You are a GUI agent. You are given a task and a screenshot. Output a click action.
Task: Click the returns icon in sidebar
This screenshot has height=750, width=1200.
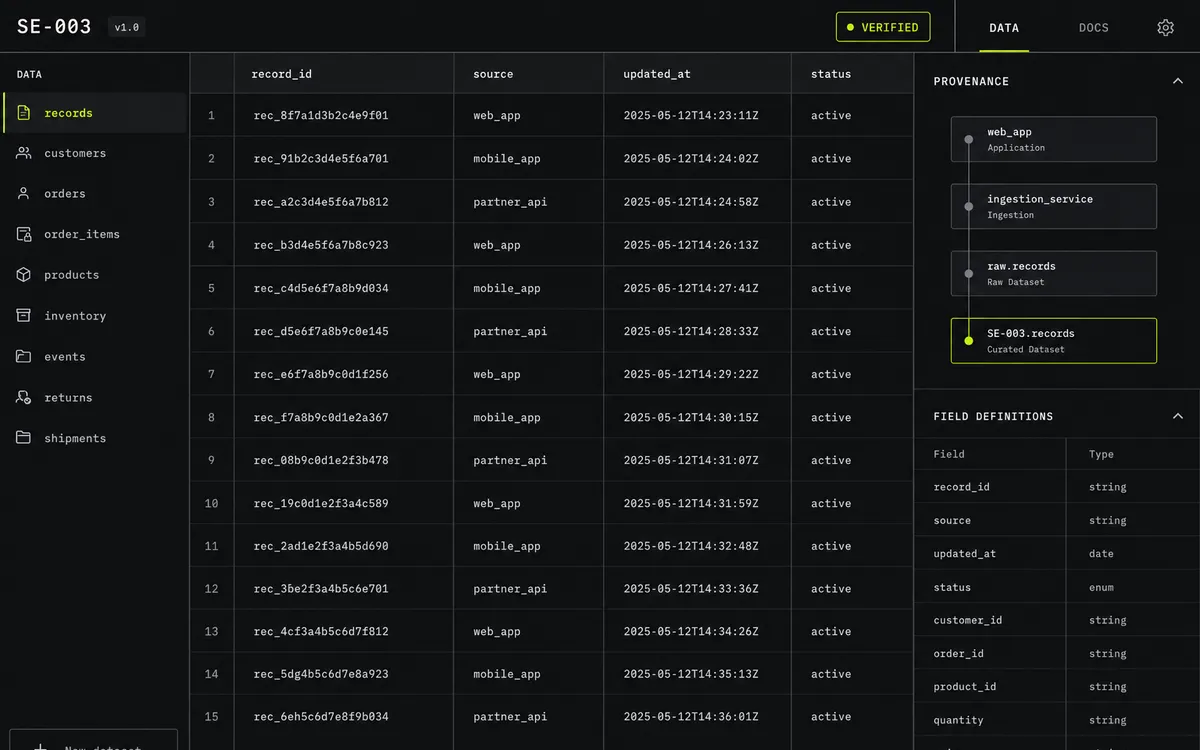click(x=24, y=398)
